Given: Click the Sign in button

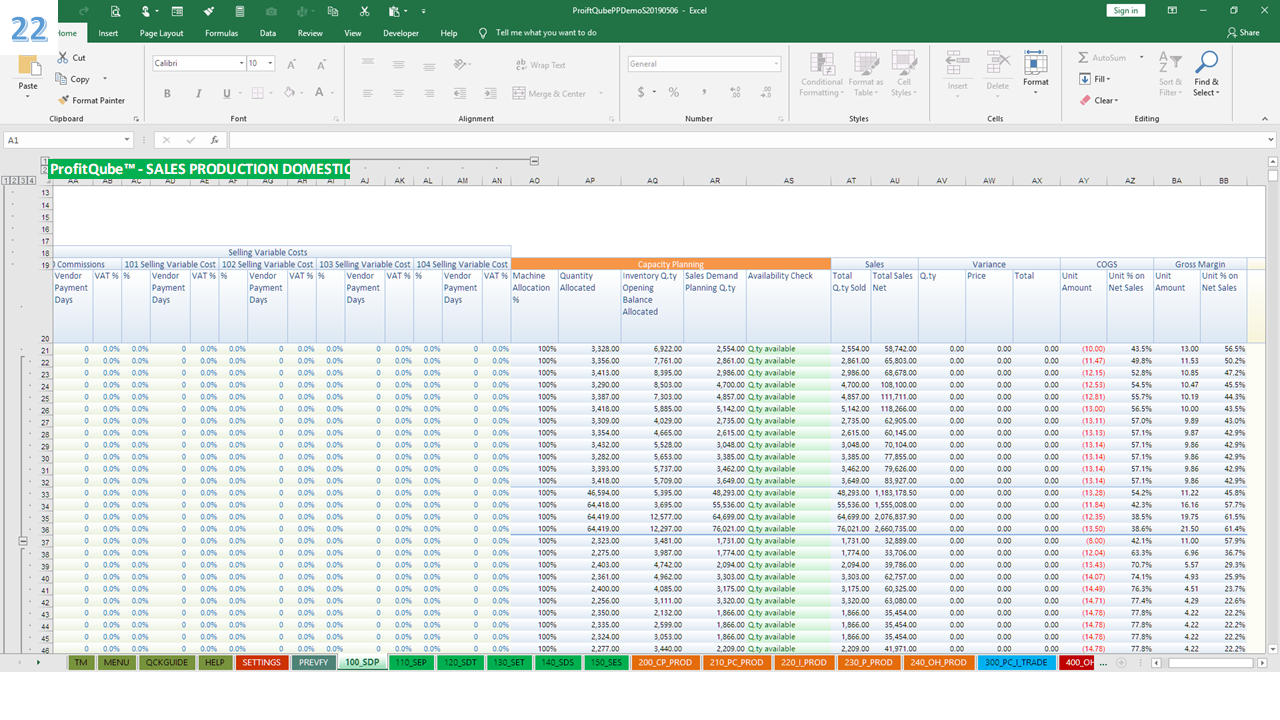Looking at the screenshot, I should (x=1126, y=10).
